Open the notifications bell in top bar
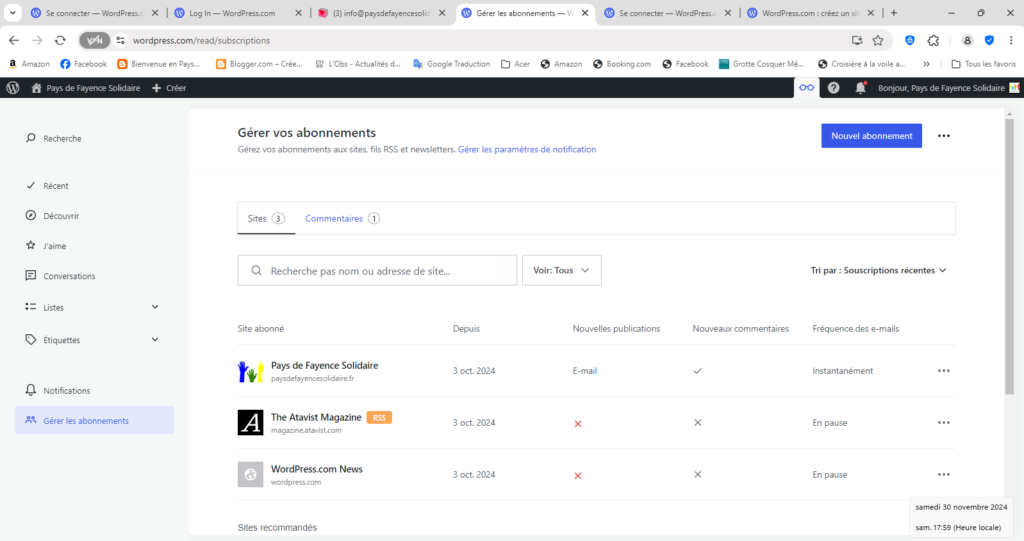This screenshot has width=1024, height=541. coord(860,88)
